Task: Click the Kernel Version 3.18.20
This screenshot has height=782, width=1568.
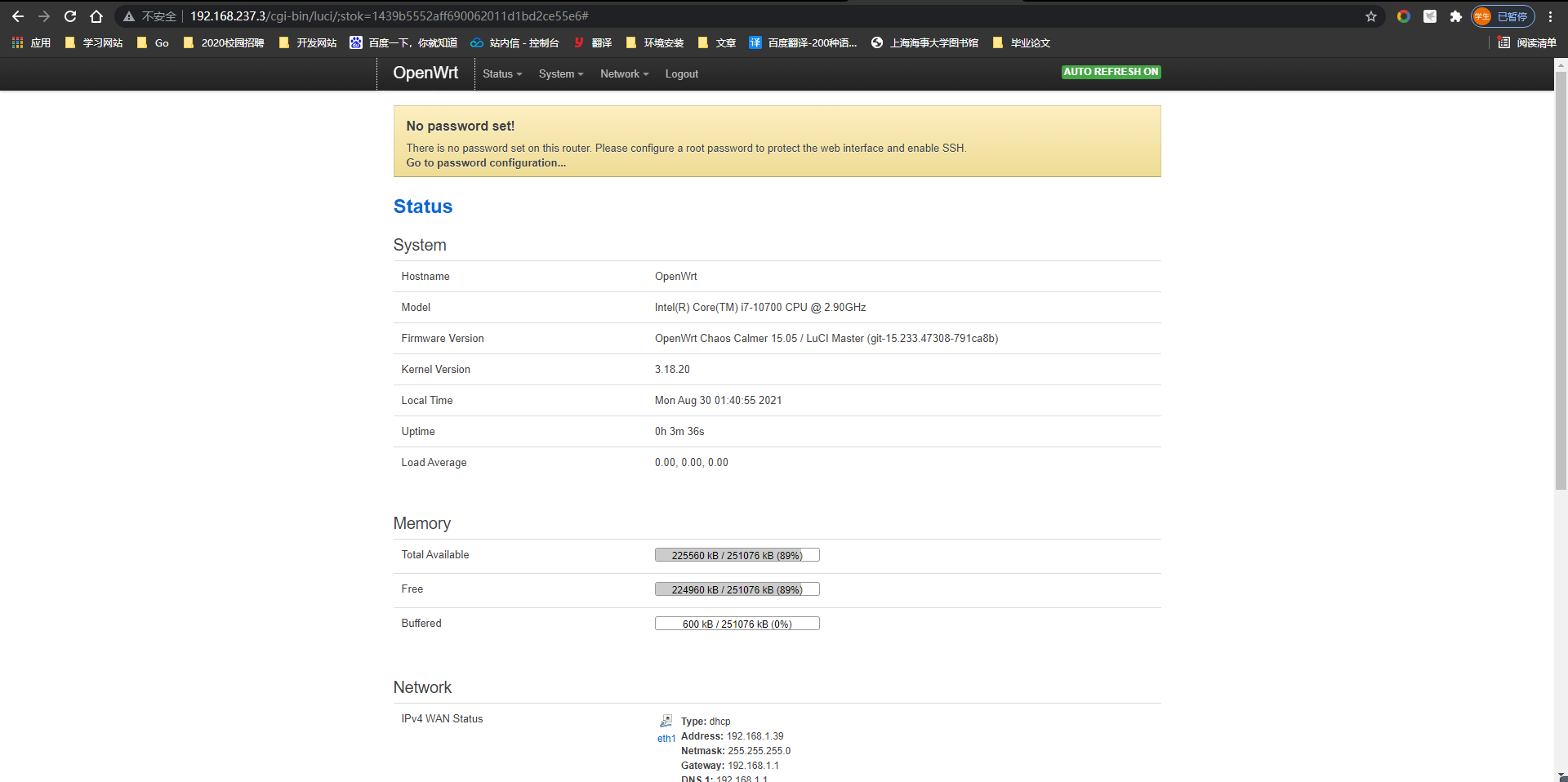Action: tap(672, 369)
